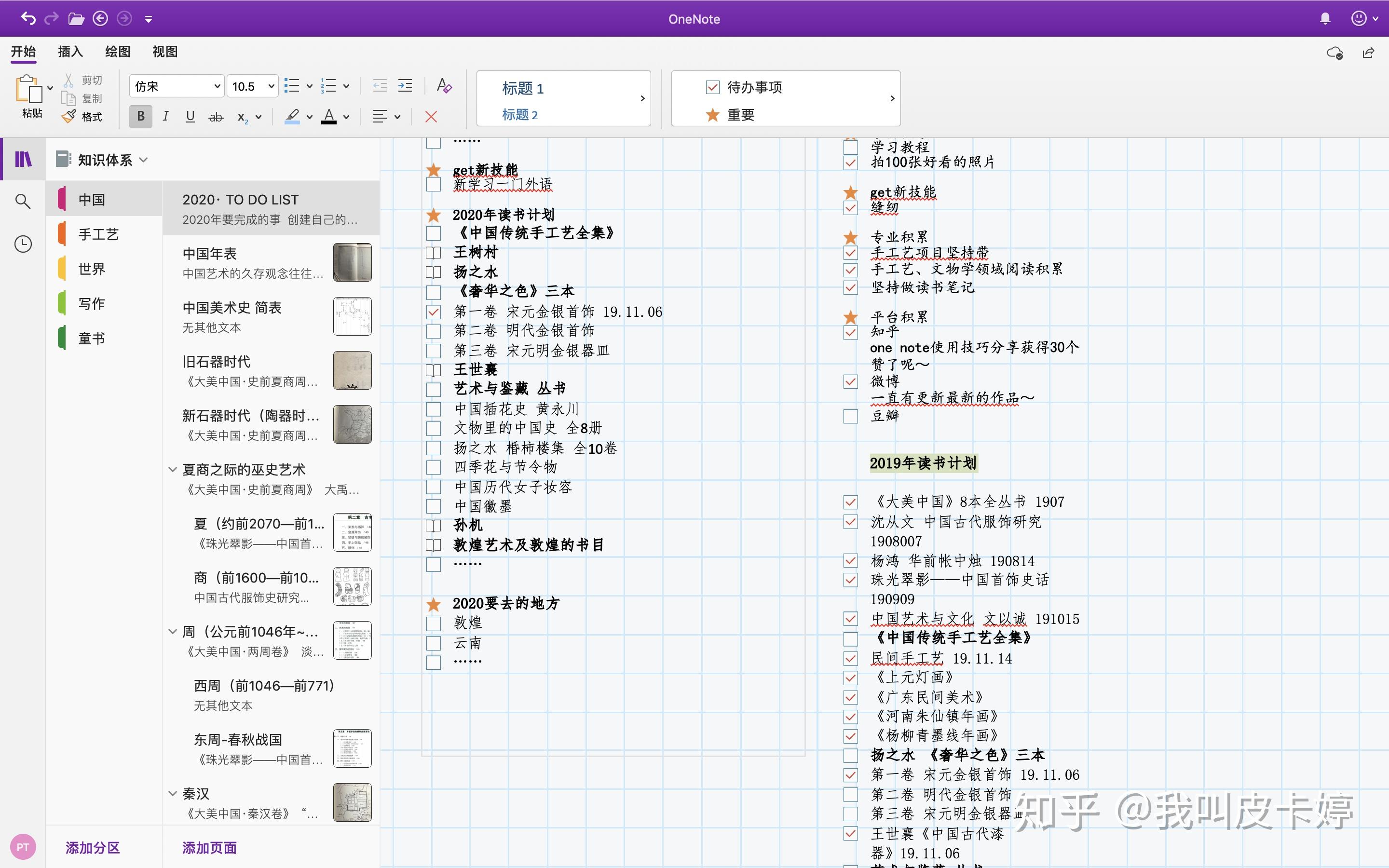1389x868 pixels.
Task: Uncheck the box for 缝纫
Action: click(x=851, y=208)
